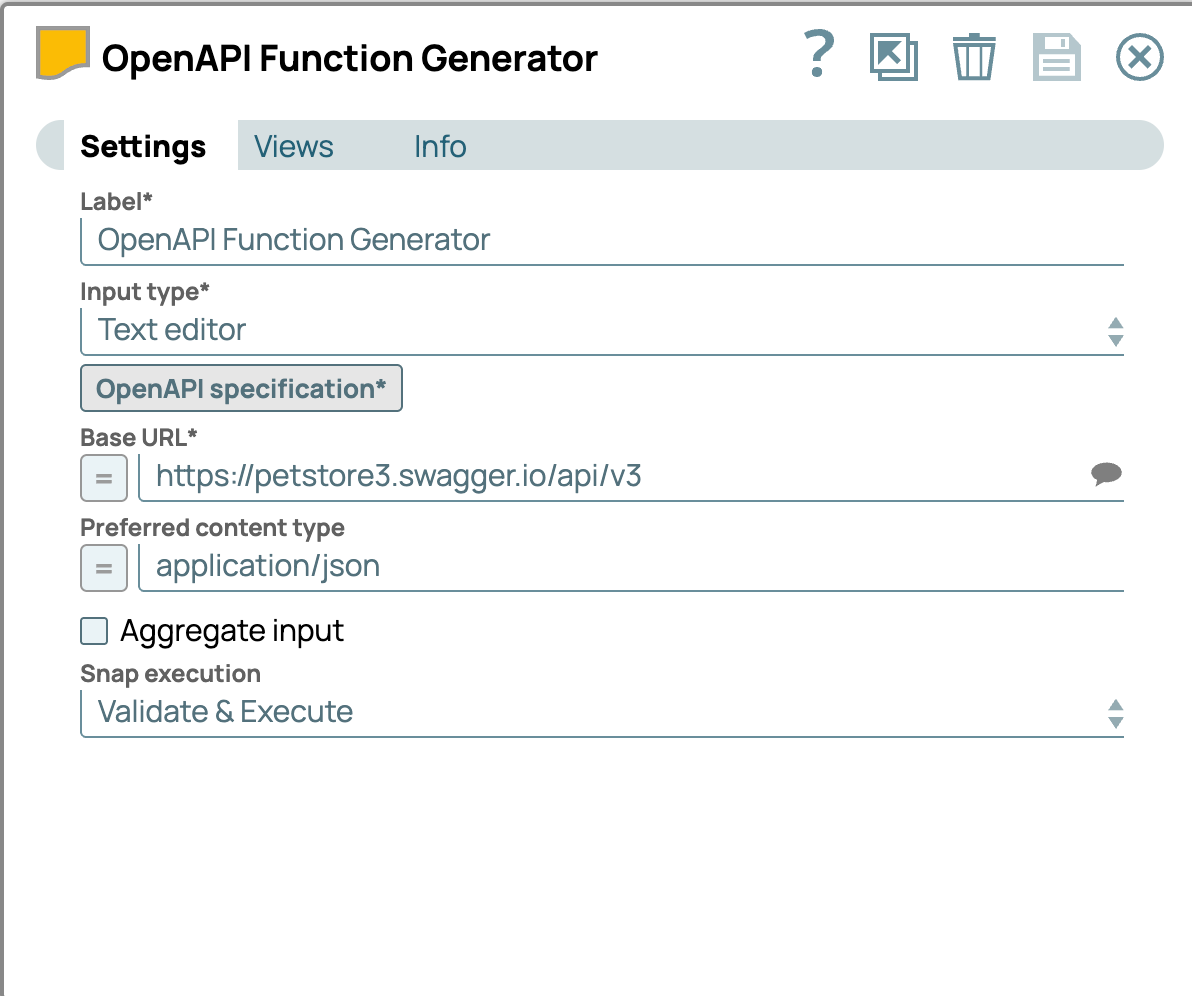Enable the Aggregate input checkbox
This screenshot has width=1192, height=996.
94,631
